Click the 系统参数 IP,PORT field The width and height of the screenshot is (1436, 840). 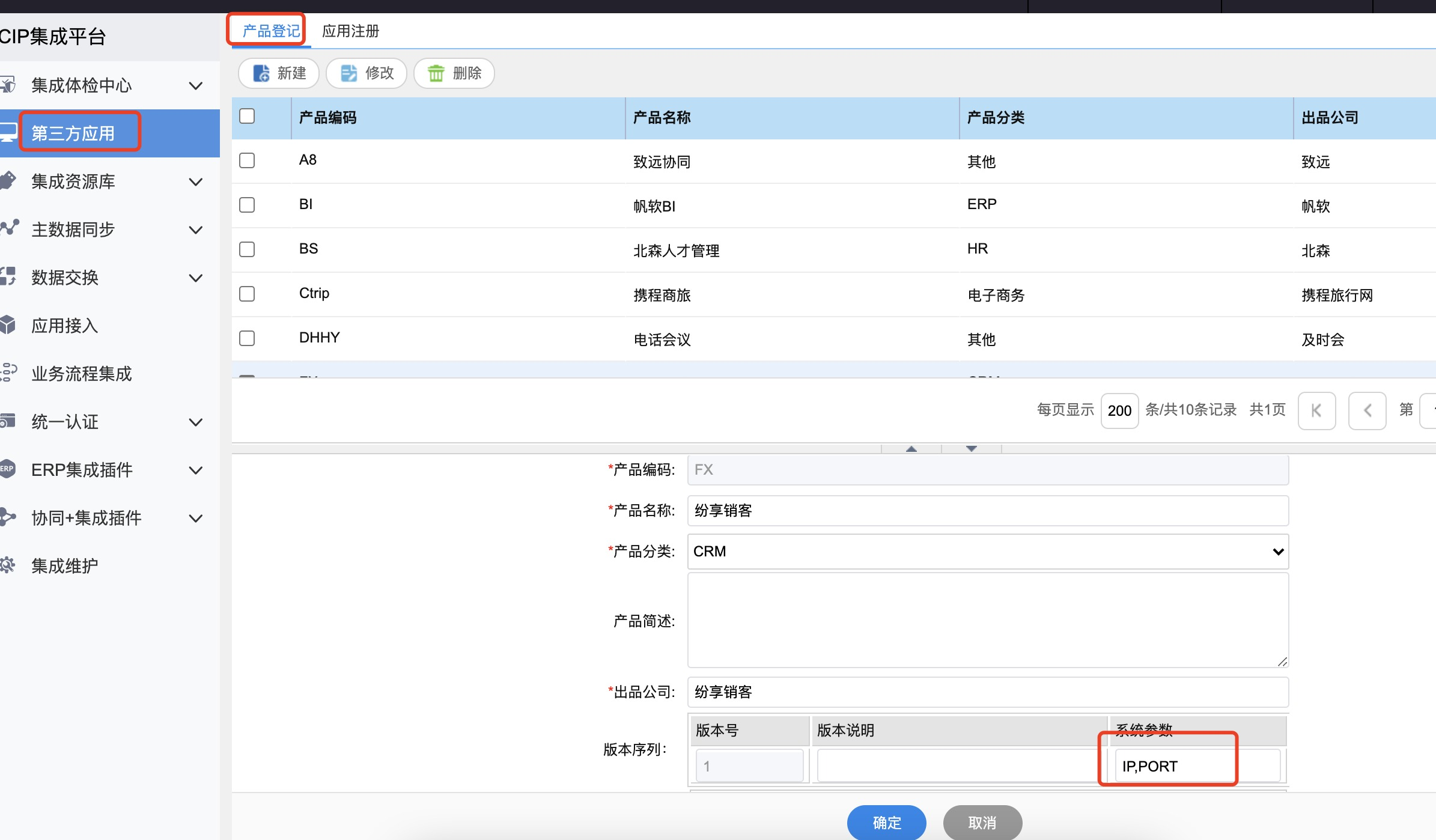pyautogui.click(x=1197, y=766)
